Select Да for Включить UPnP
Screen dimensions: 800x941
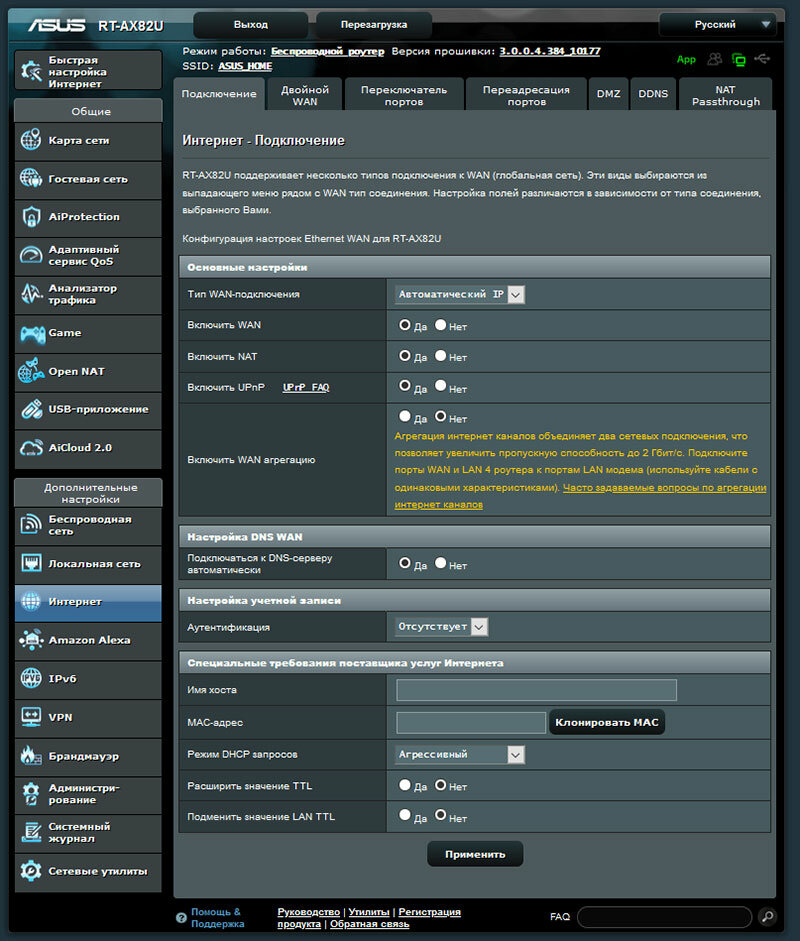[405, 386]
